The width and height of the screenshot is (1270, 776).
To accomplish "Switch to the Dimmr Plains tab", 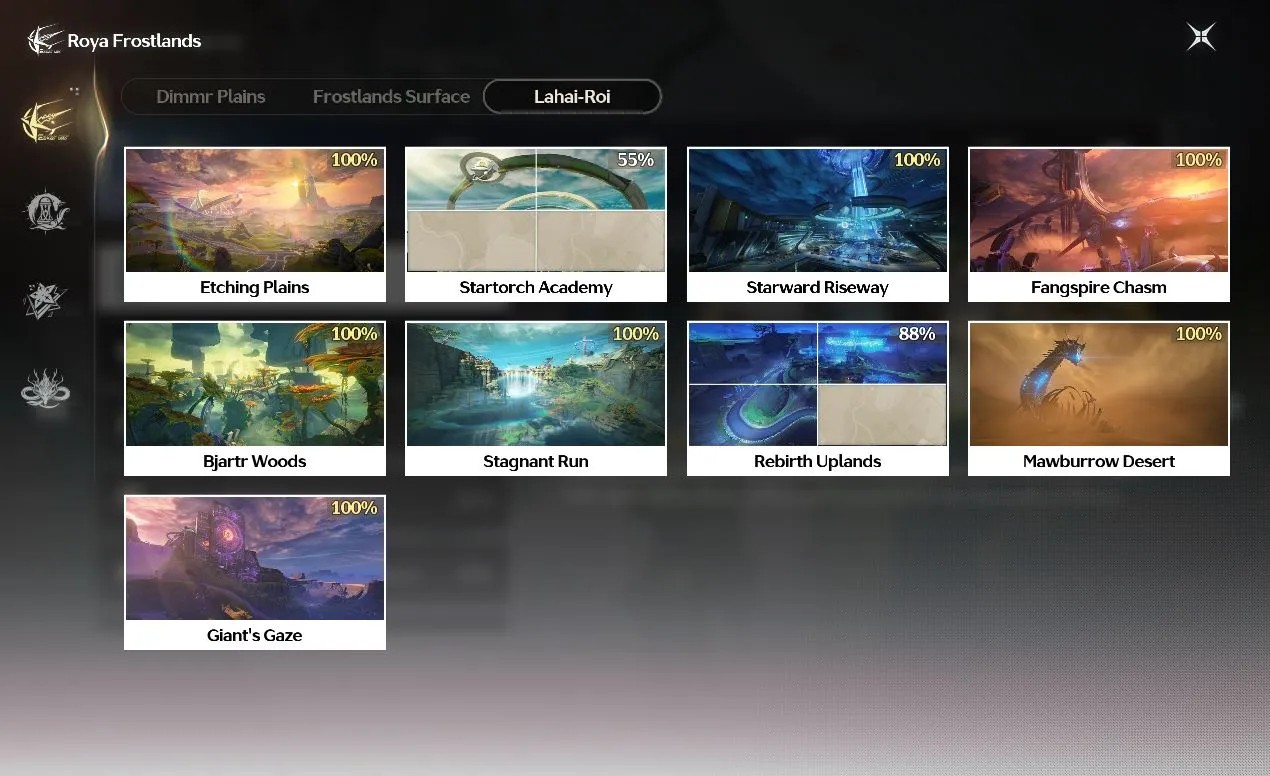I will [211, 97].
